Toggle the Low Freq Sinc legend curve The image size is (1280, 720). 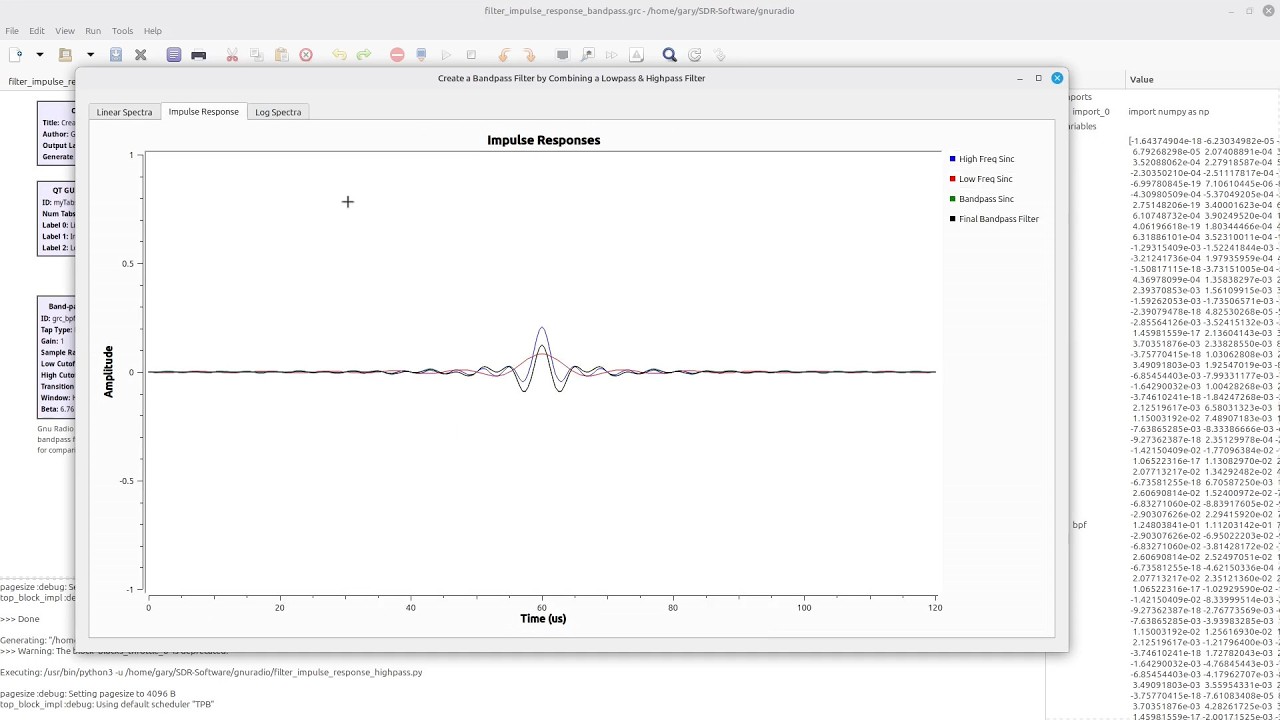(980, 179)
